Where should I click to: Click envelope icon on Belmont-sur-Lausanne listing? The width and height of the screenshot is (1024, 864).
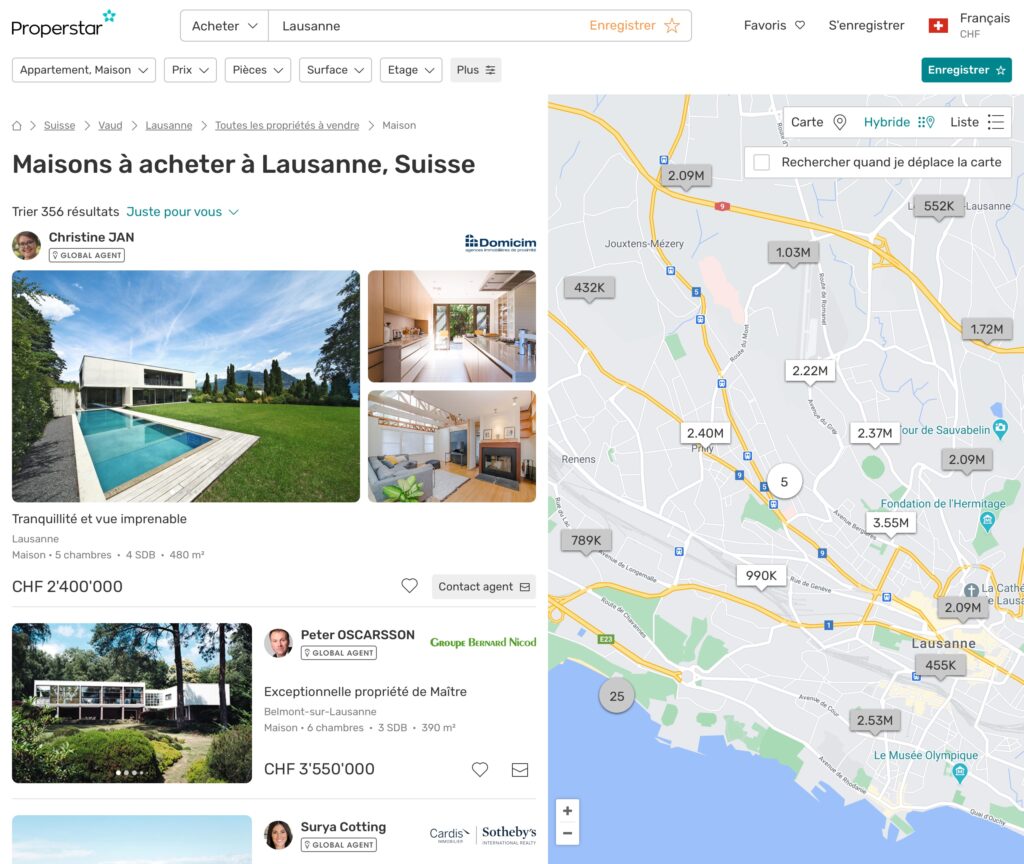coord(520,770)
